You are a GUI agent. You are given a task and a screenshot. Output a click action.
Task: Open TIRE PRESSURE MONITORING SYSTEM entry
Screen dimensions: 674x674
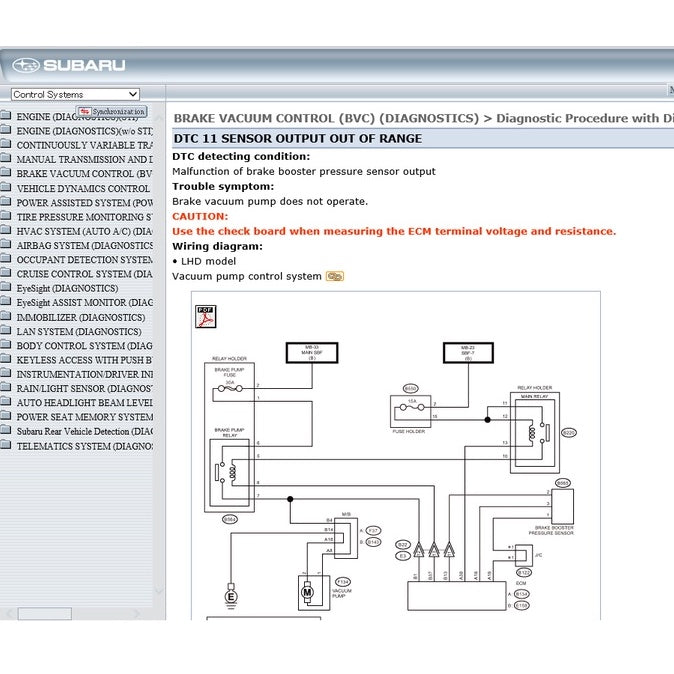point(84,217)
